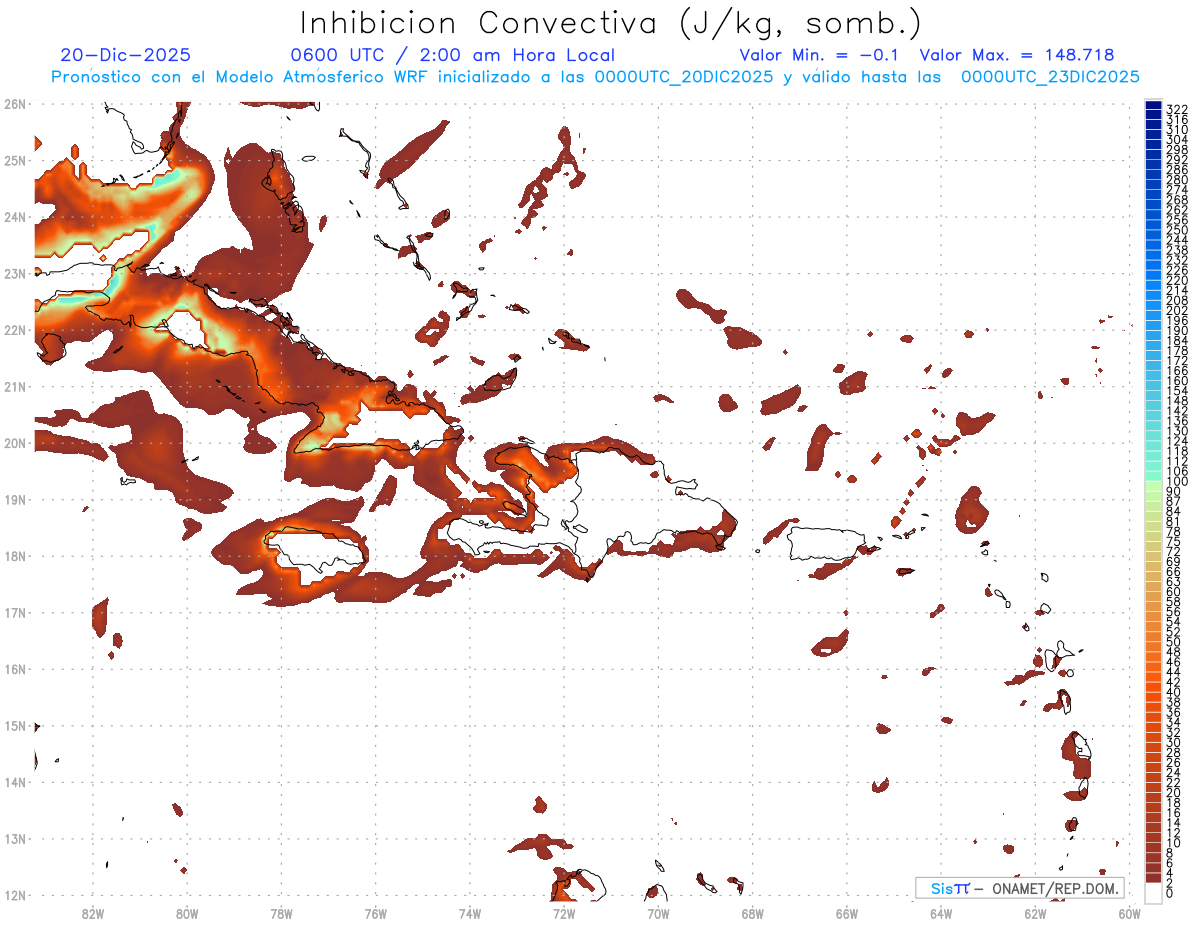Click the '24N' latitude label
Viewport: 1200px width, 927px height.
point(15,217)
